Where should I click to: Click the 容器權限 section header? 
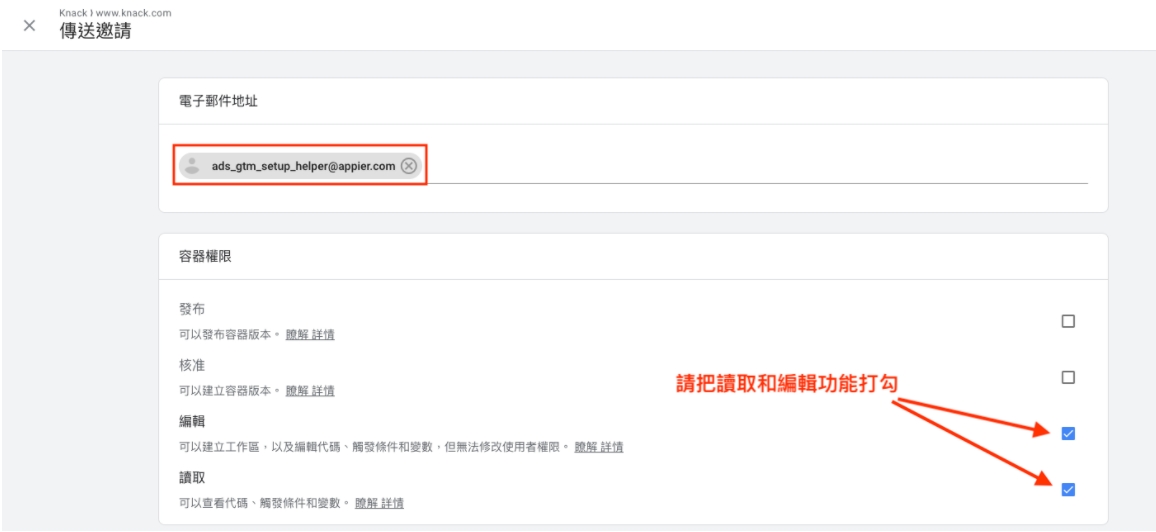pyautogui.click(x=205, y=256)
